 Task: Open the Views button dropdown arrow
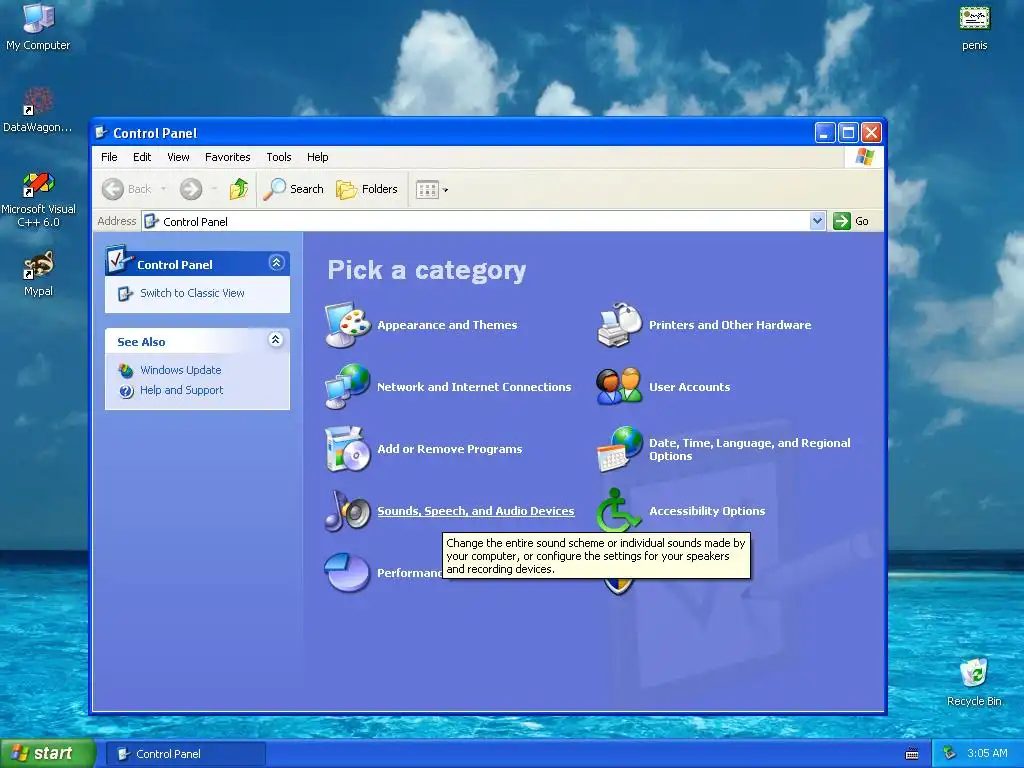(445, 190)
